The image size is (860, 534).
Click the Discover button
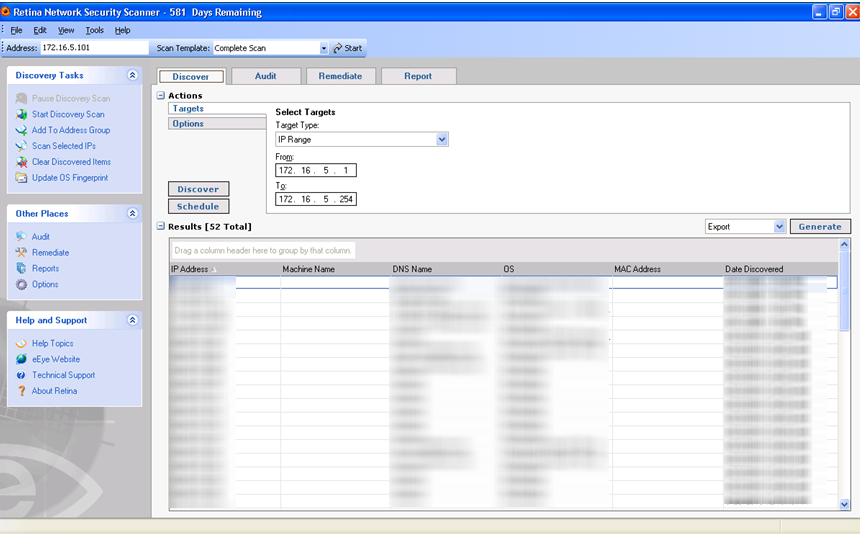point(199,189)
